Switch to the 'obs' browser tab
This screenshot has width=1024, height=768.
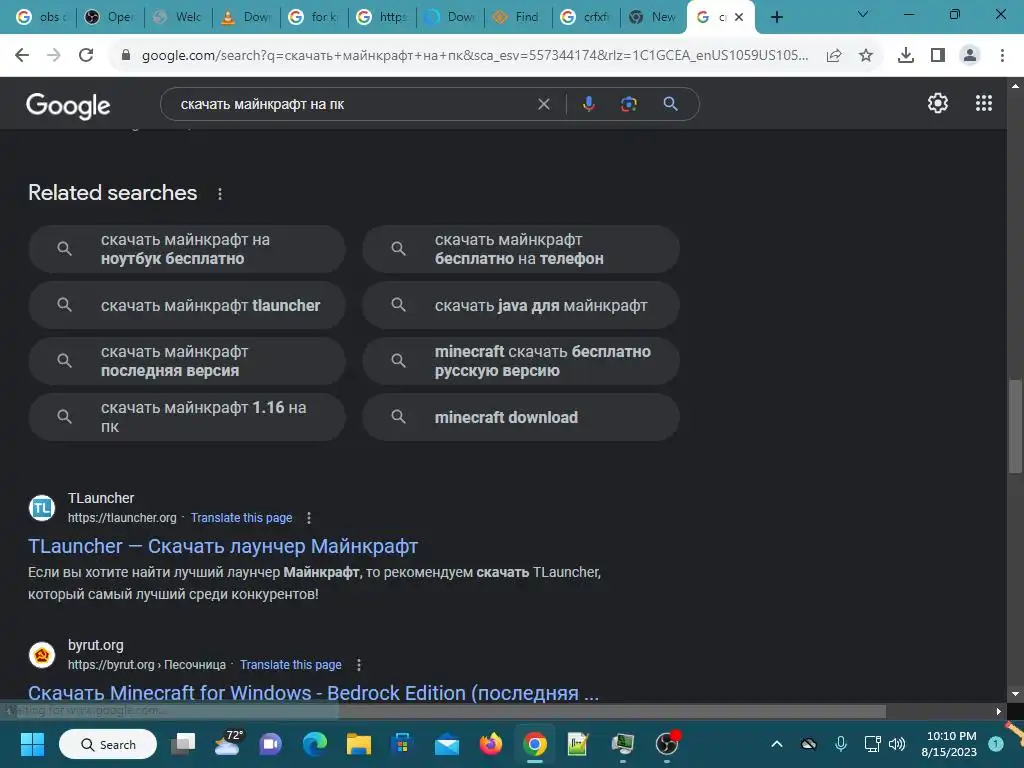pos(42,17)
